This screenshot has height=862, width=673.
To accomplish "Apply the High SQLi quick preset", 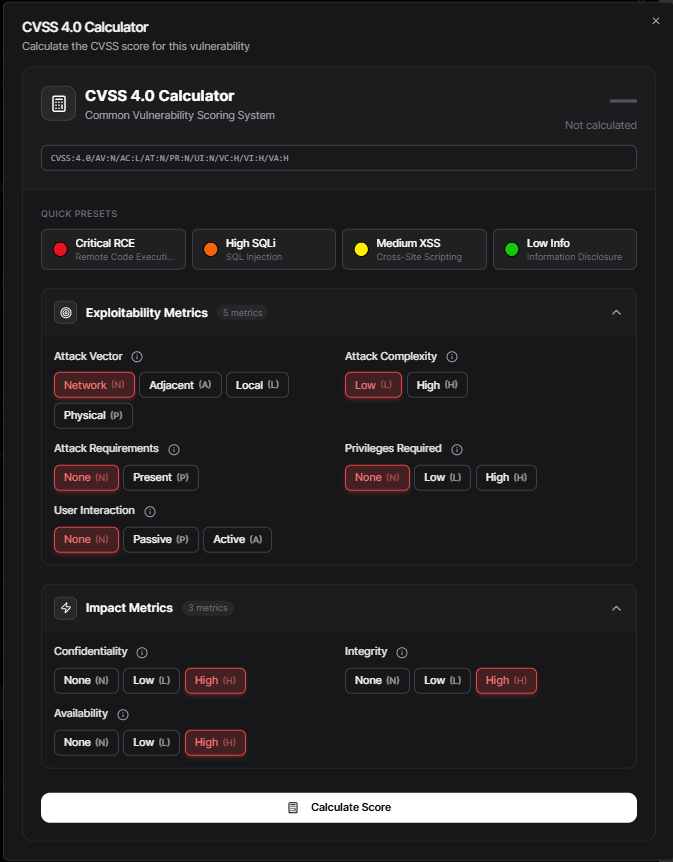I will click(x=264, y=250).
